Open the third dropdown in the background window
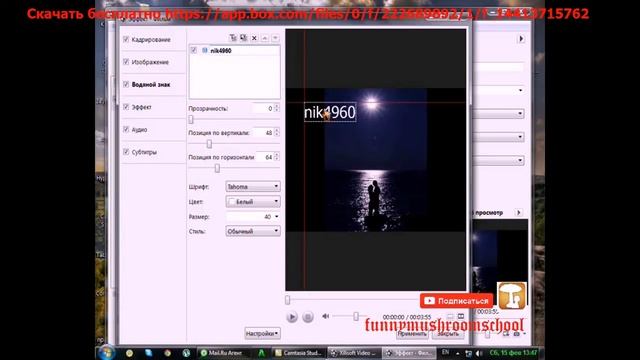The width and height of the screenshot is (640, 360). point(499,137)
